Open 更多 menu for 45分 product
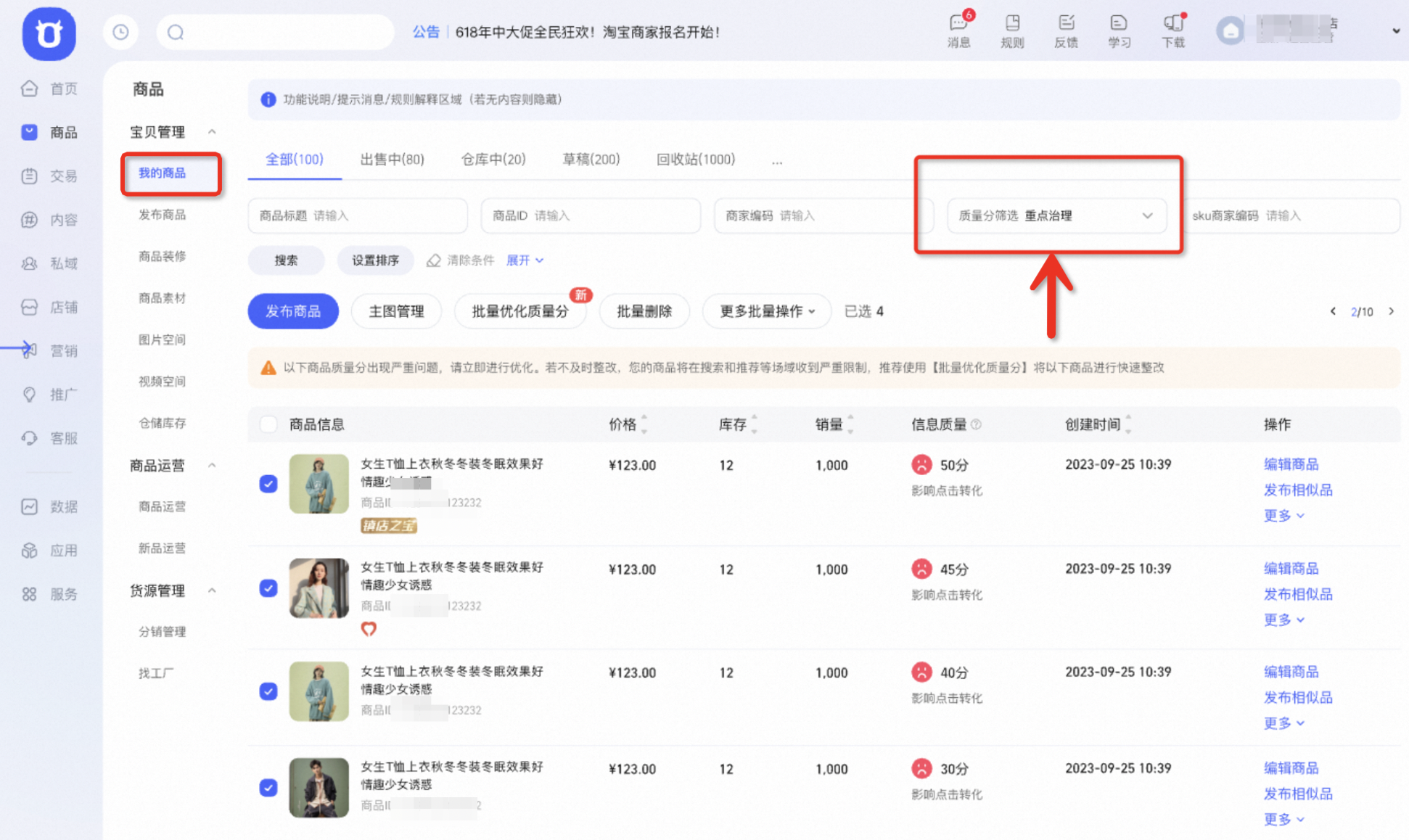This screenshot has height=840, width=1409. pos(1283,619)
